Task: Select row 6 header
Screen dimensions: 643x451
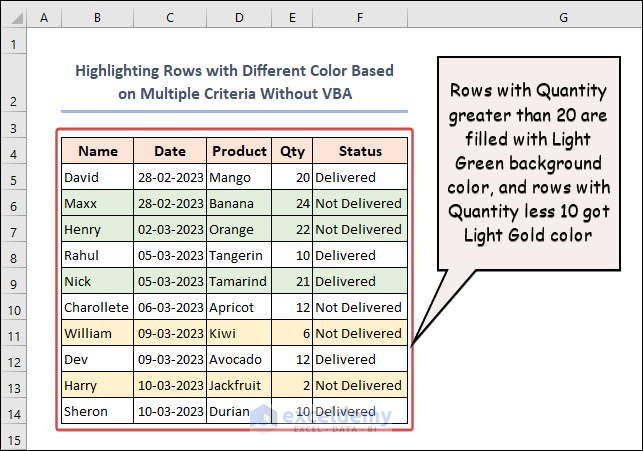Action: tap(14, 203)
